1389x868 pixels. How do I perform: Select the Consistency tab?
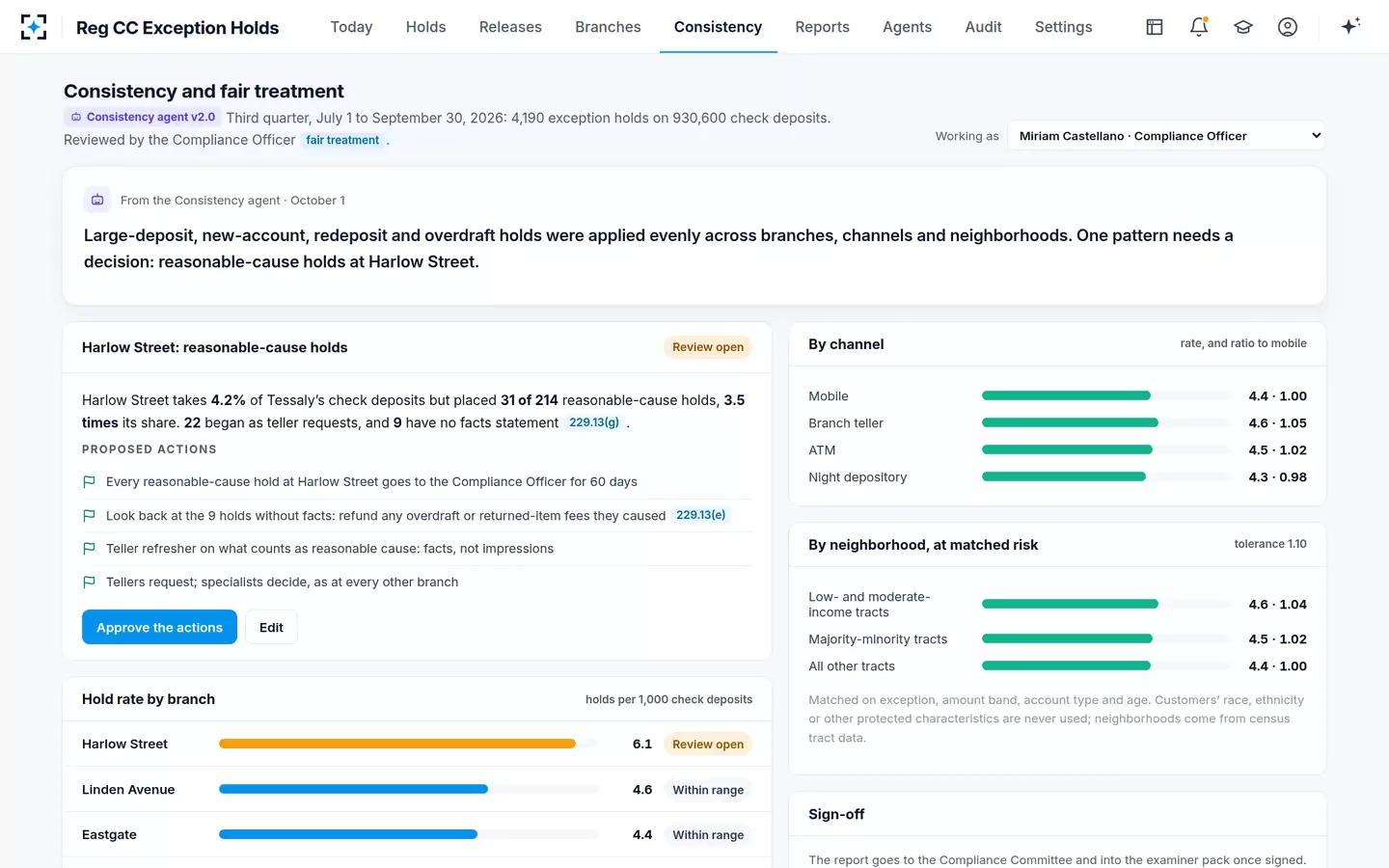(718, 27)
